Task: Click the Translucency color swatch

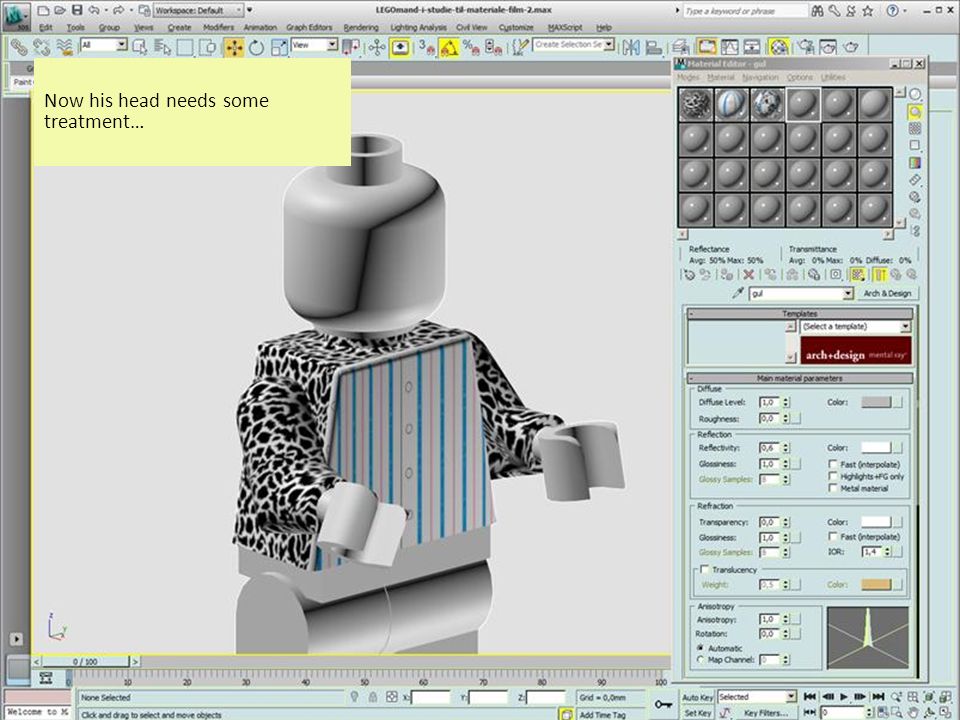Action: (x=876, y=585)
